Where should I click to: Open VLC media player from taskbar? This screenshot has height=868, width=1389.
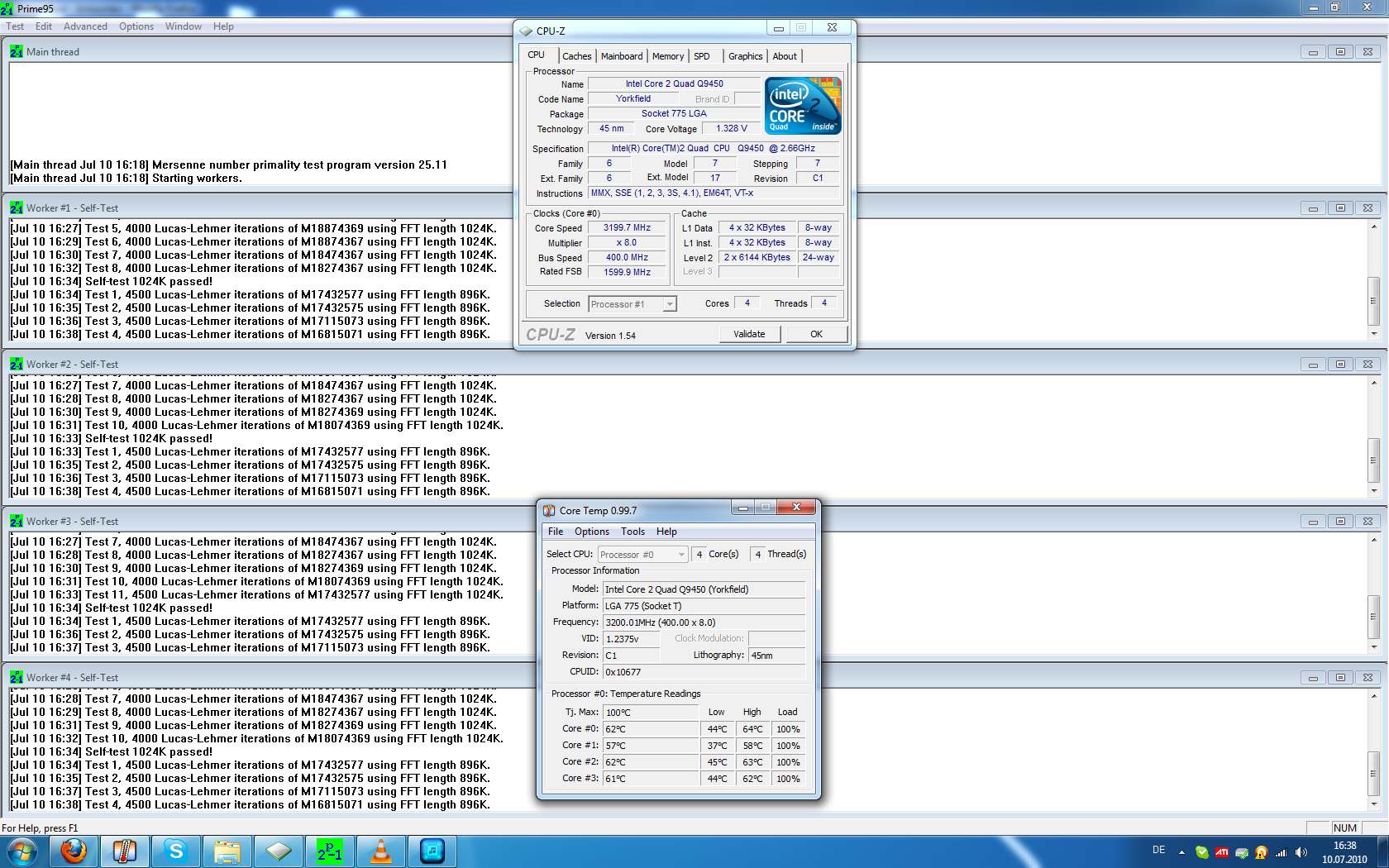tap(381, 851)
